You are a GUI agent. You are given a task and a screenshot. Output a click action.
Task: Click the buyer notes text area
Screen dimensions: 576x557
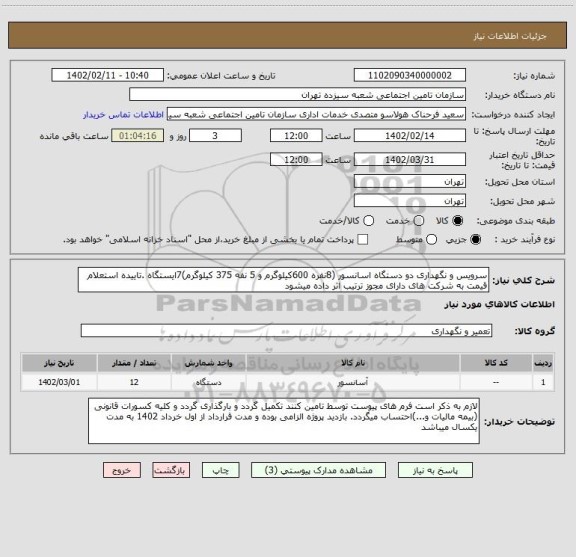284,421
